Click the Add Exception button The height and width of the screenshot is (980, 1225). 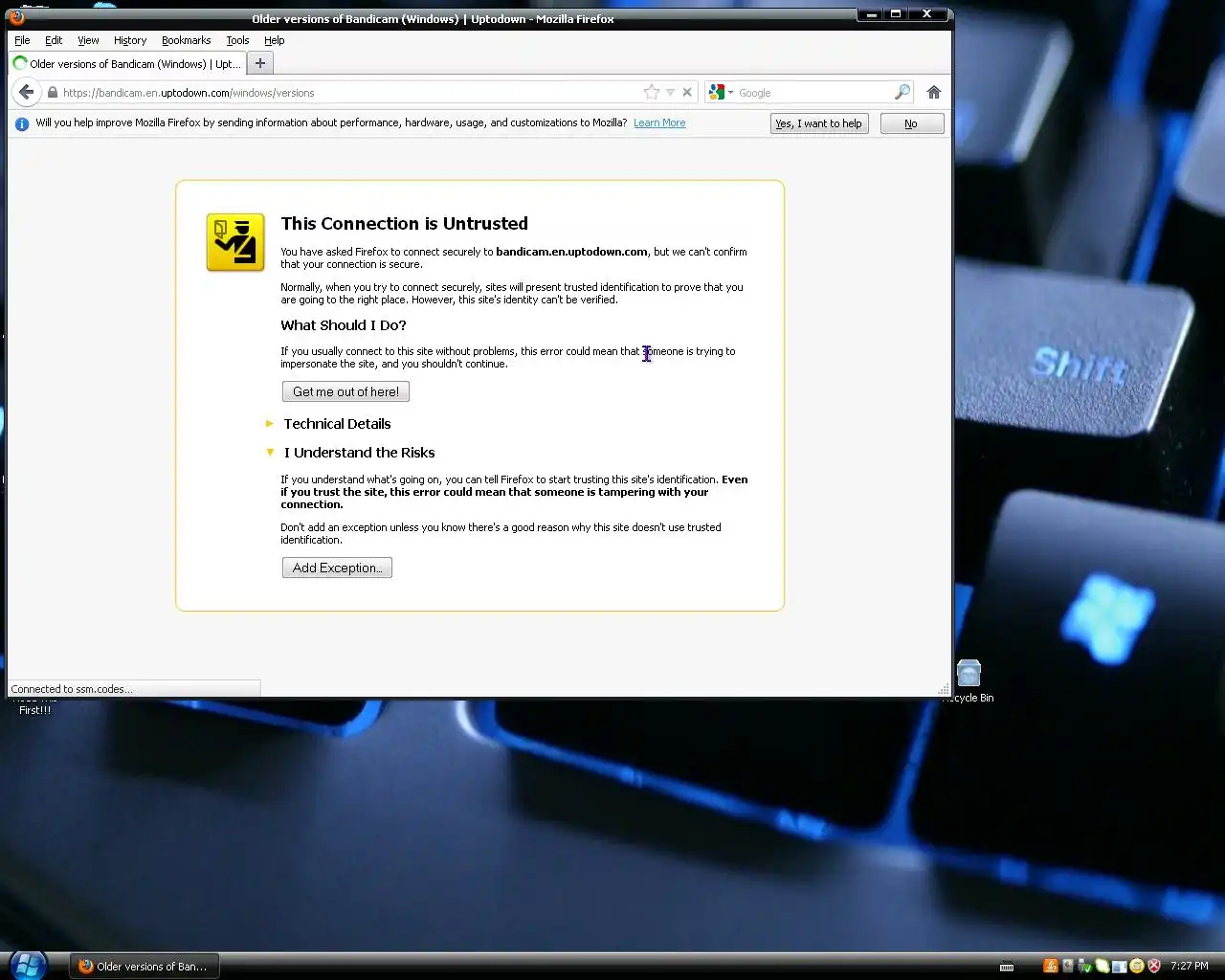(x=337, y=568)
